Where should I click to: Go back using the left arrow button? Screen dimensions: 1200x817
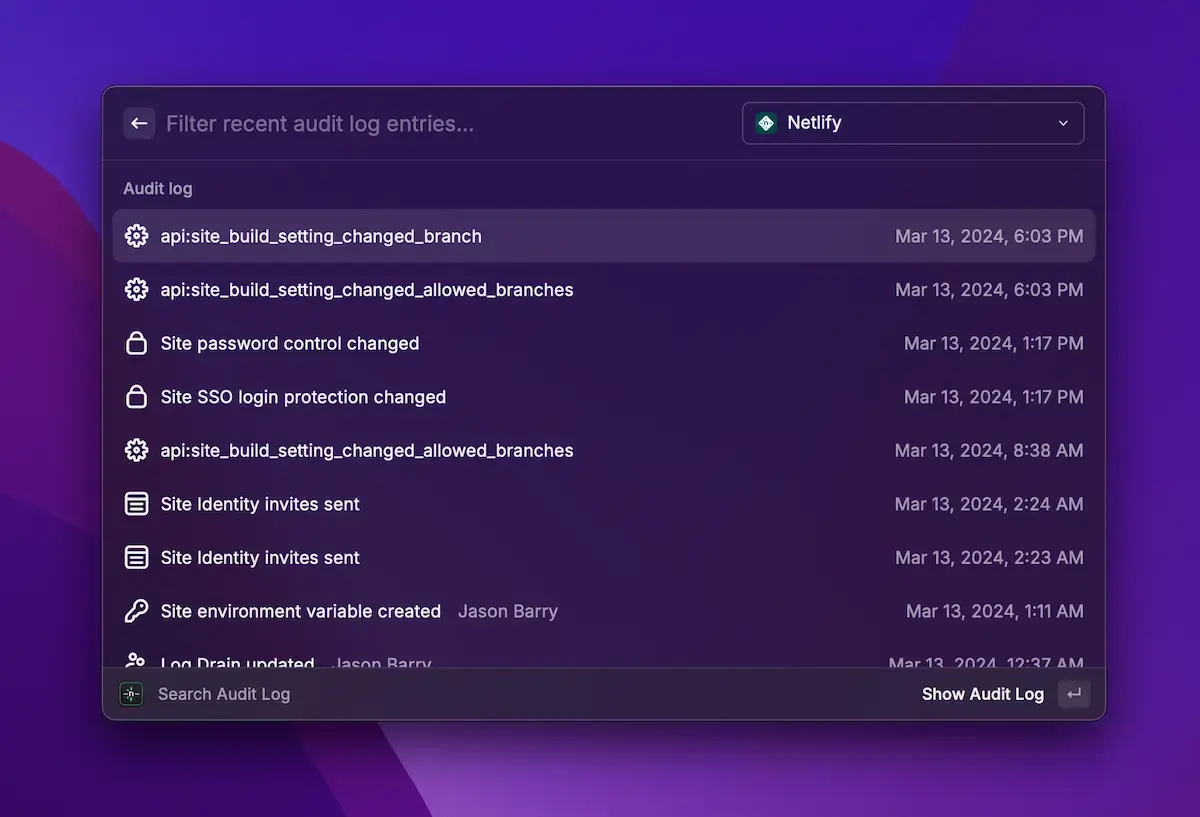click(x=139, y=123)
